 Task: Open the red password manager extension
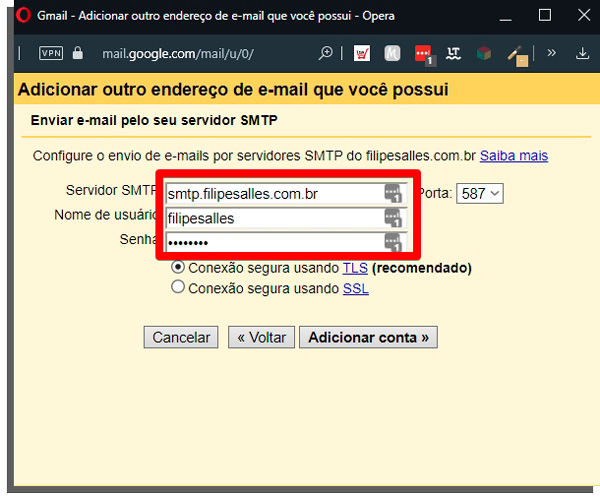[x=425, y=54]
